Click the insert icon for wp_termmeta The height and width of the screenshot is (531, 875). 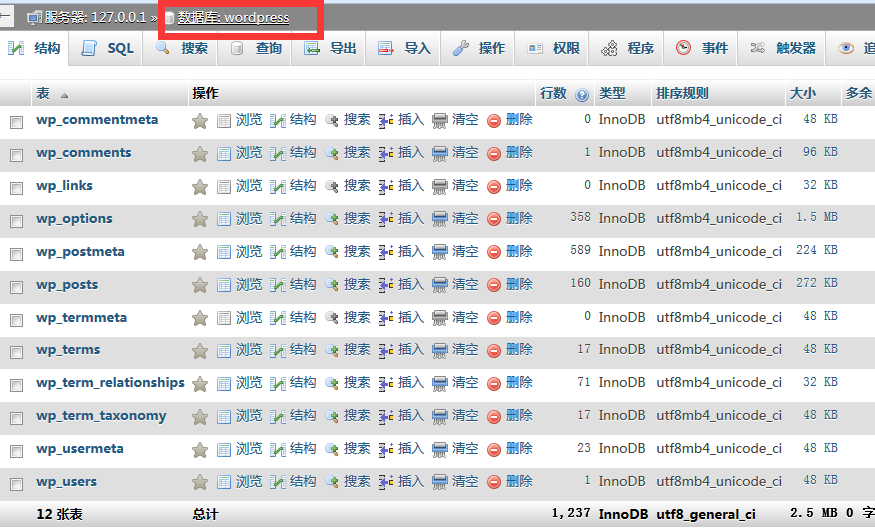pyautogui.click(x=386, y=319)
